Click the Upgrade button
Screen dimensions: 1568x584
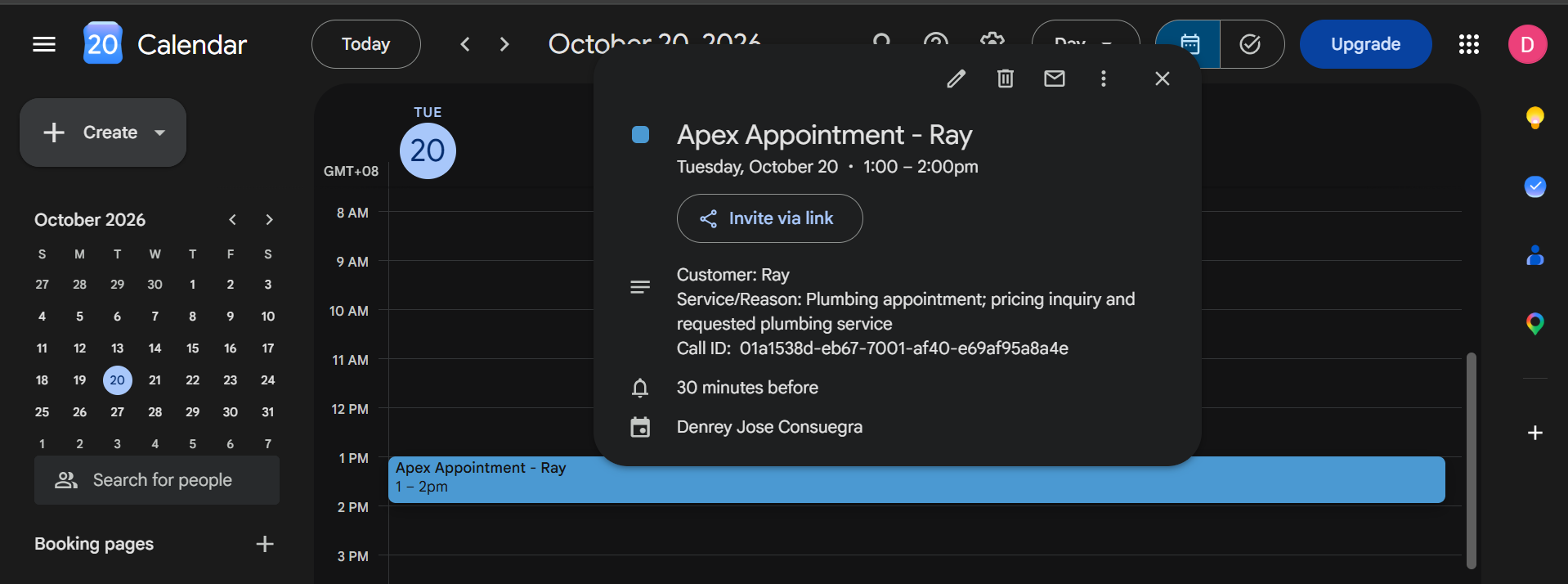tap(1365, 44)
